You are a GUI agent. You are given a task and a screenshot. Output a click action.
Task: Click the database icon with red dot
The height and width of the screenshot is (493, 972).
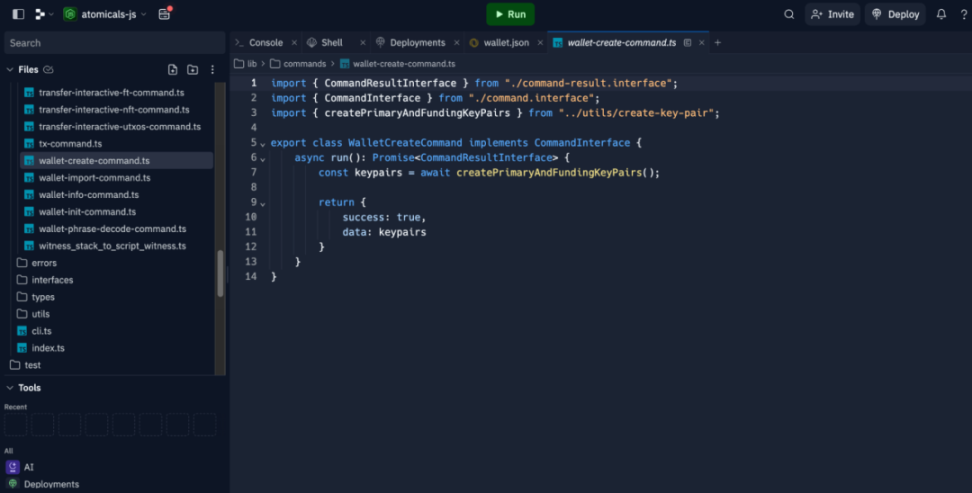[x=165, y=14]
